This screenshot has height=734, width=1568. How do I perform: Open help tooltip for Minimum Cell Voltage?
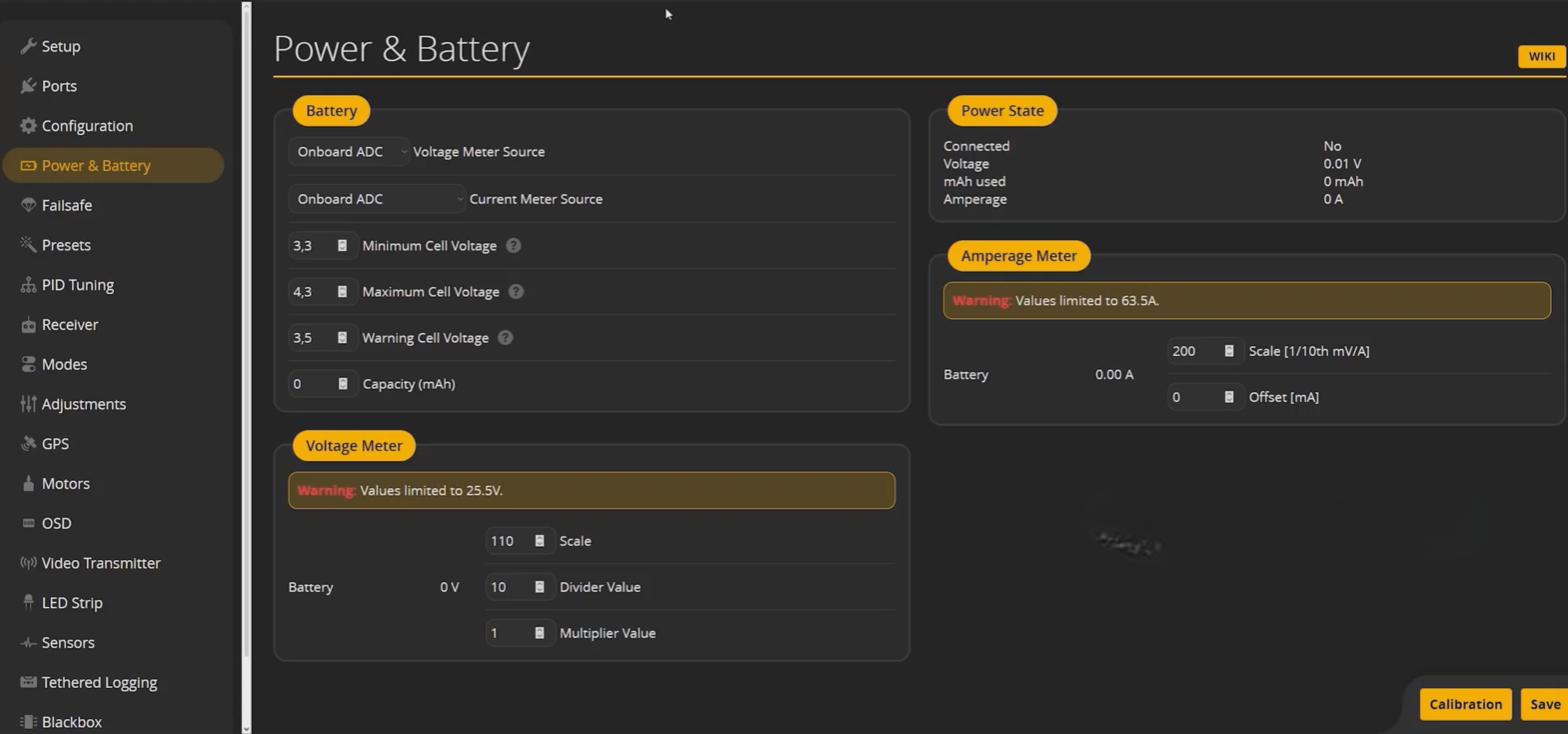click(513, 246)
